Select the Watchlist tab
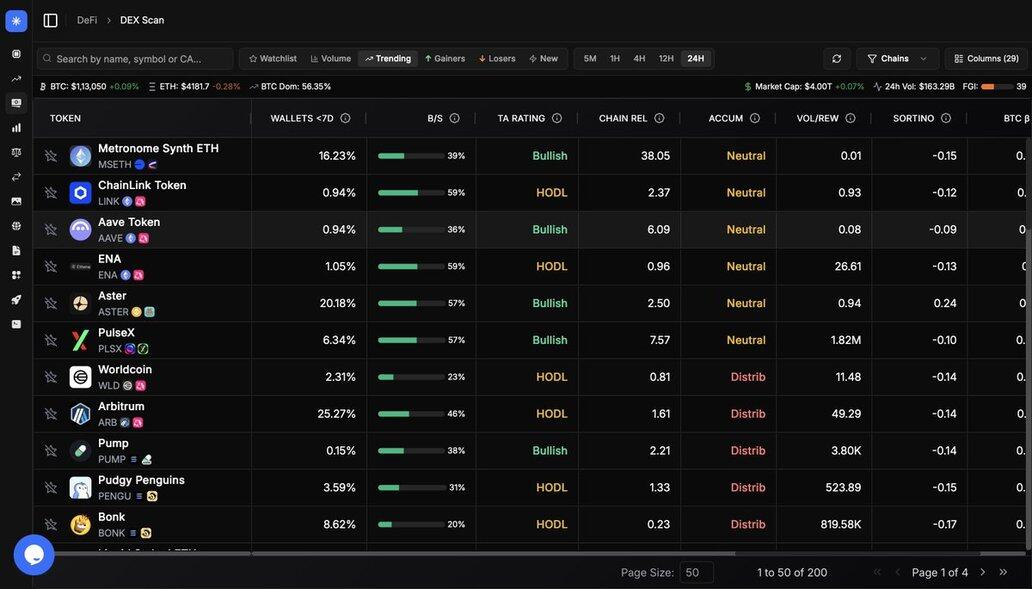The image size is (1032, 589). coord(272,59)
